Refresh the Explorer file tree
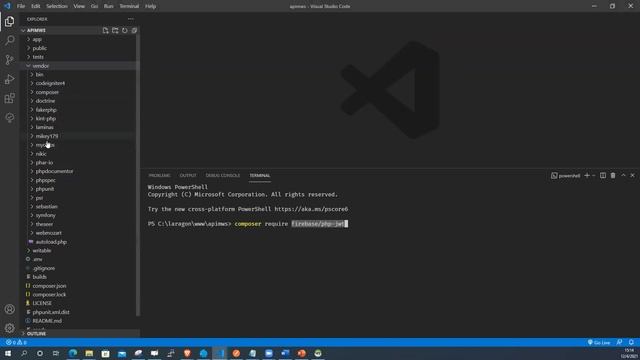The image size is (640, 360). [x=124, y=31]
